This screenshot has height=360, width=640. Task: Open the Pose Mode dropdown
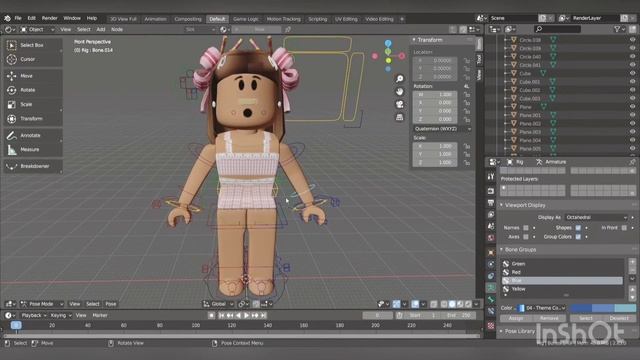coord(42,304)
